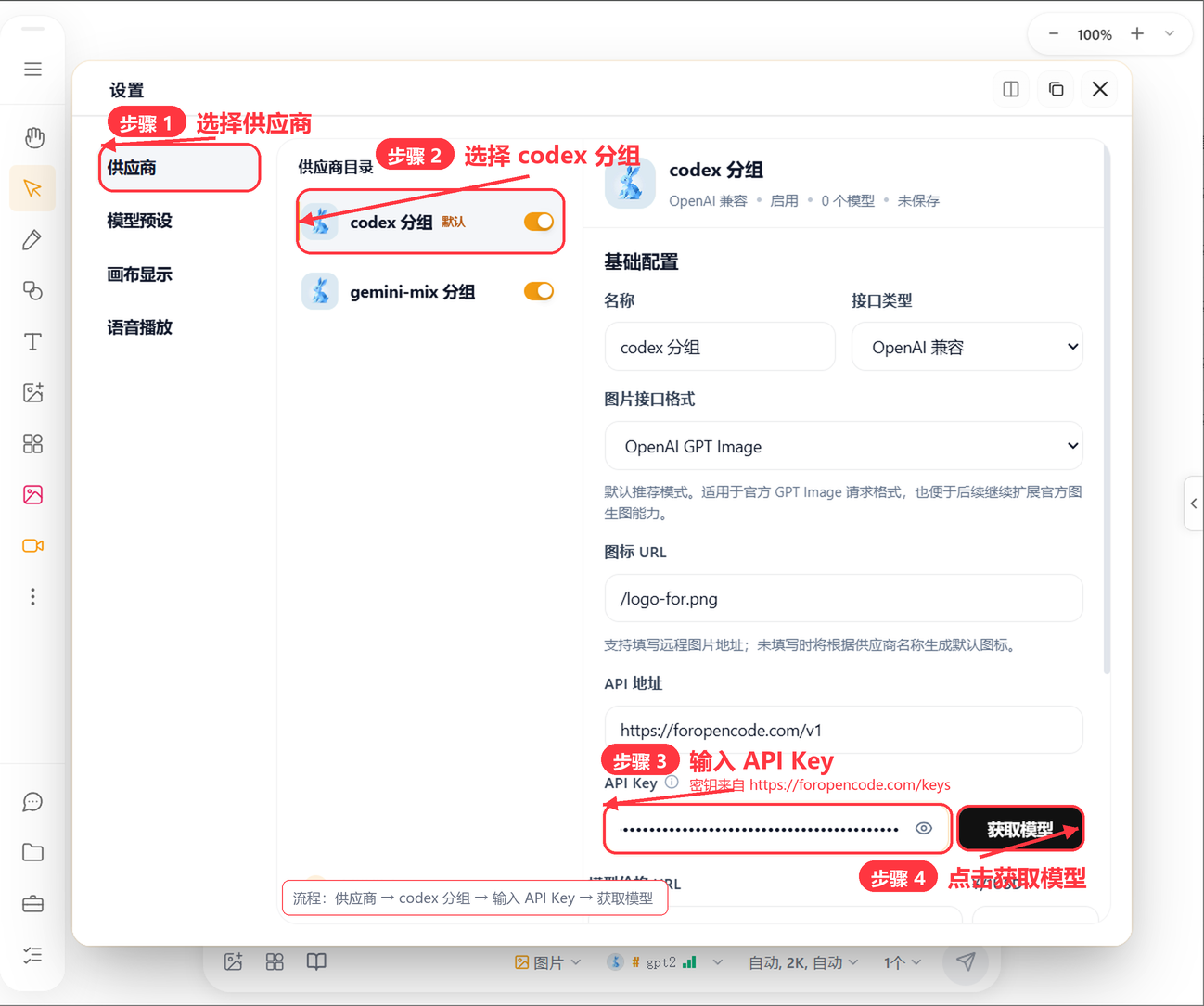Image resolution: width=1204 pixels, height=1006 pixels.
Task: Select the Hand pan tool
Action: tap(33, 138)
